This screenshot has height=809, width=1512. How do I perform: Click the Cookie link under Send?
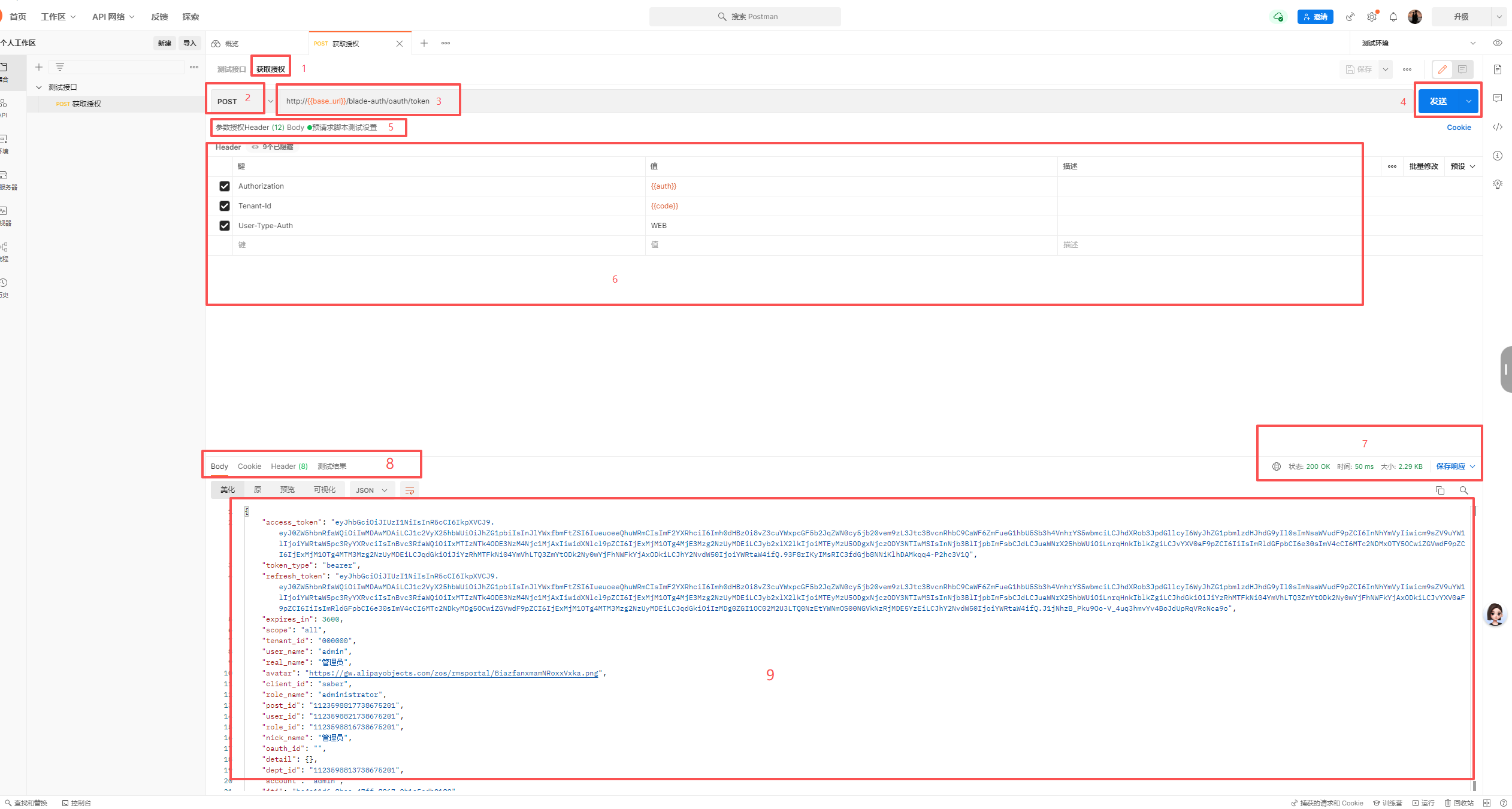point(1458,128)
